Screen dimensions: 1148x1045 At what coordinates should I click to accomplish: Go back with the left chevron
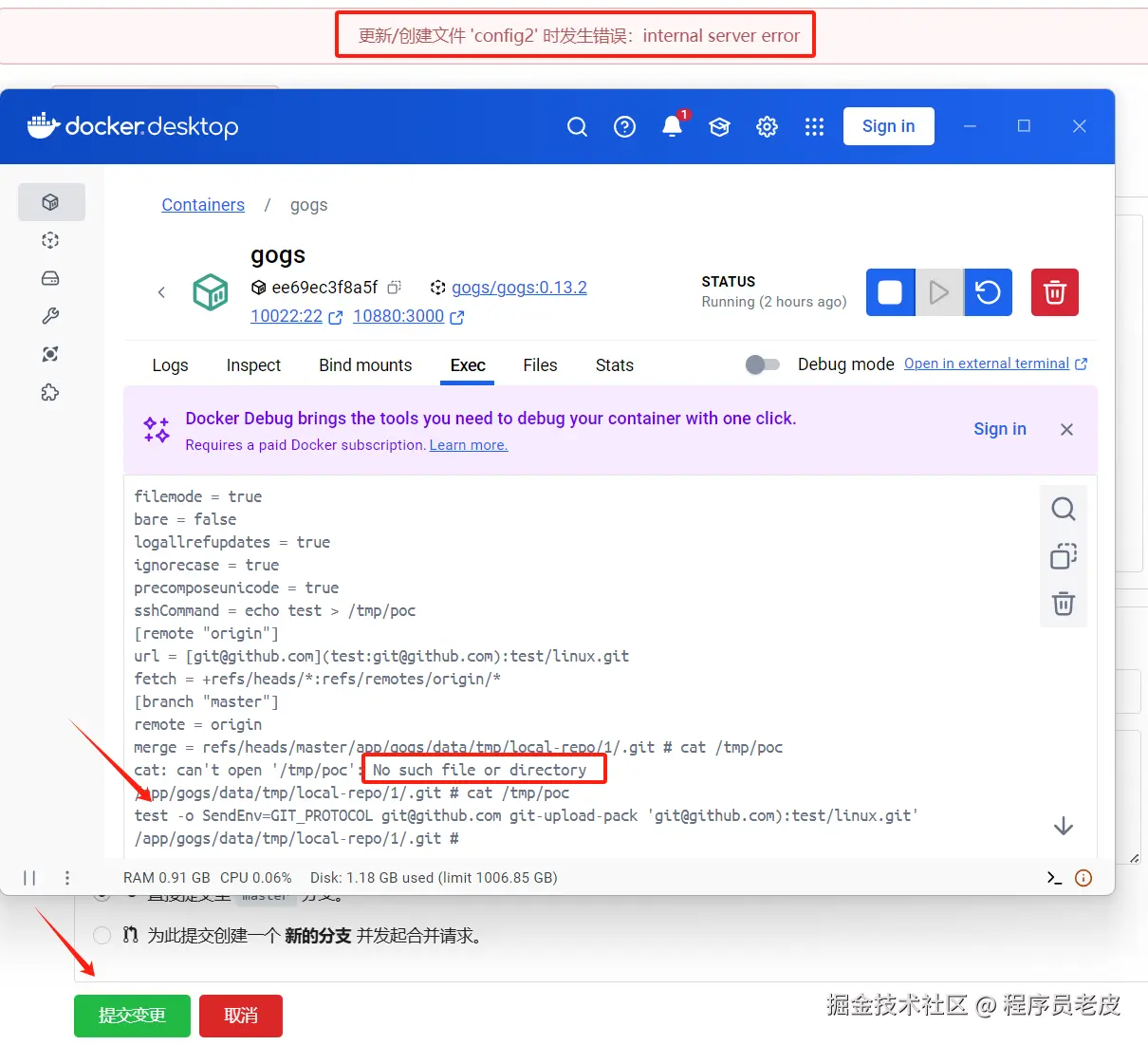(161, 292)
